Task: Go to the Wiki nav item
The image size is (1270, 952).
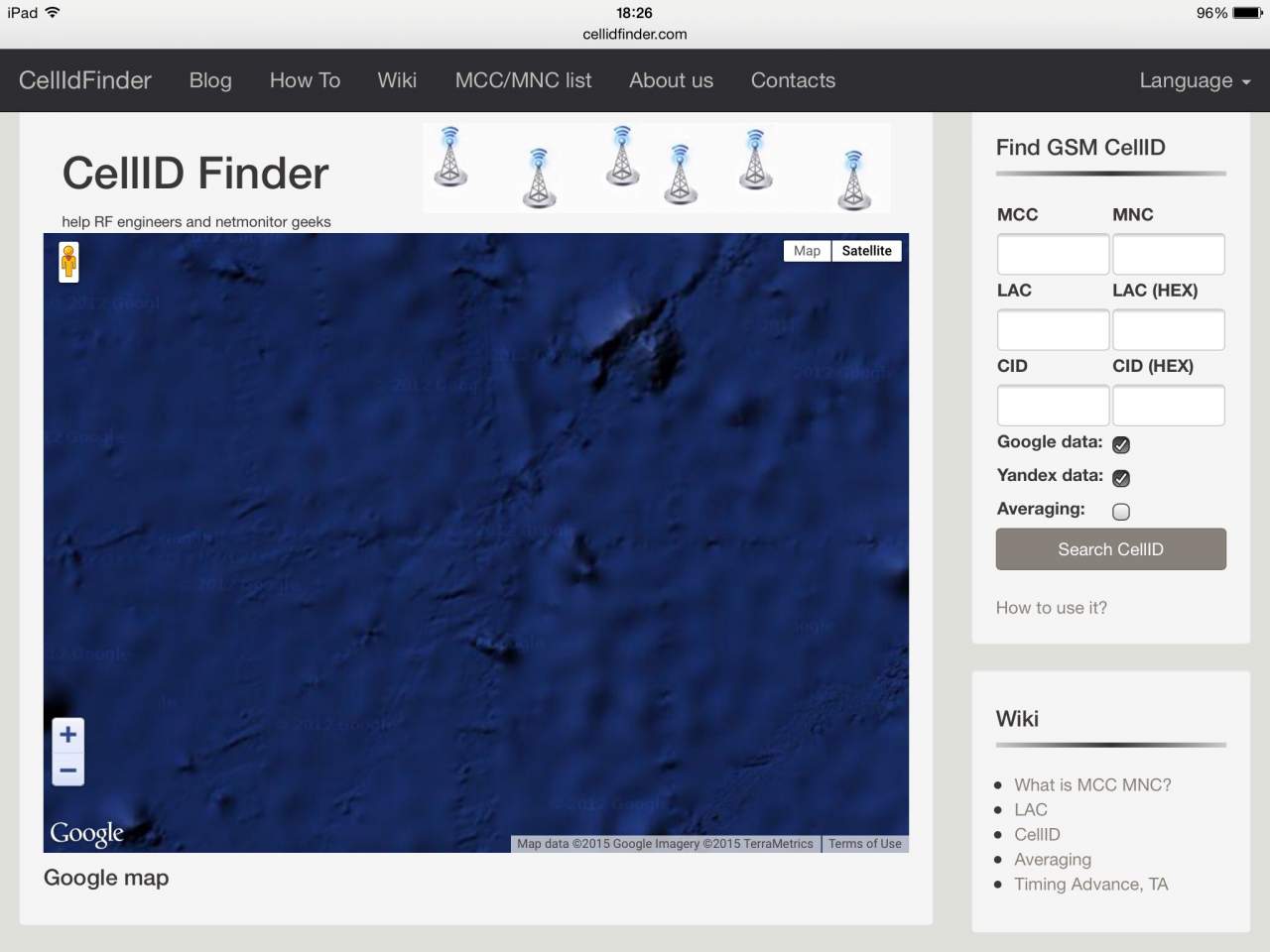Action: click(397, 80)
